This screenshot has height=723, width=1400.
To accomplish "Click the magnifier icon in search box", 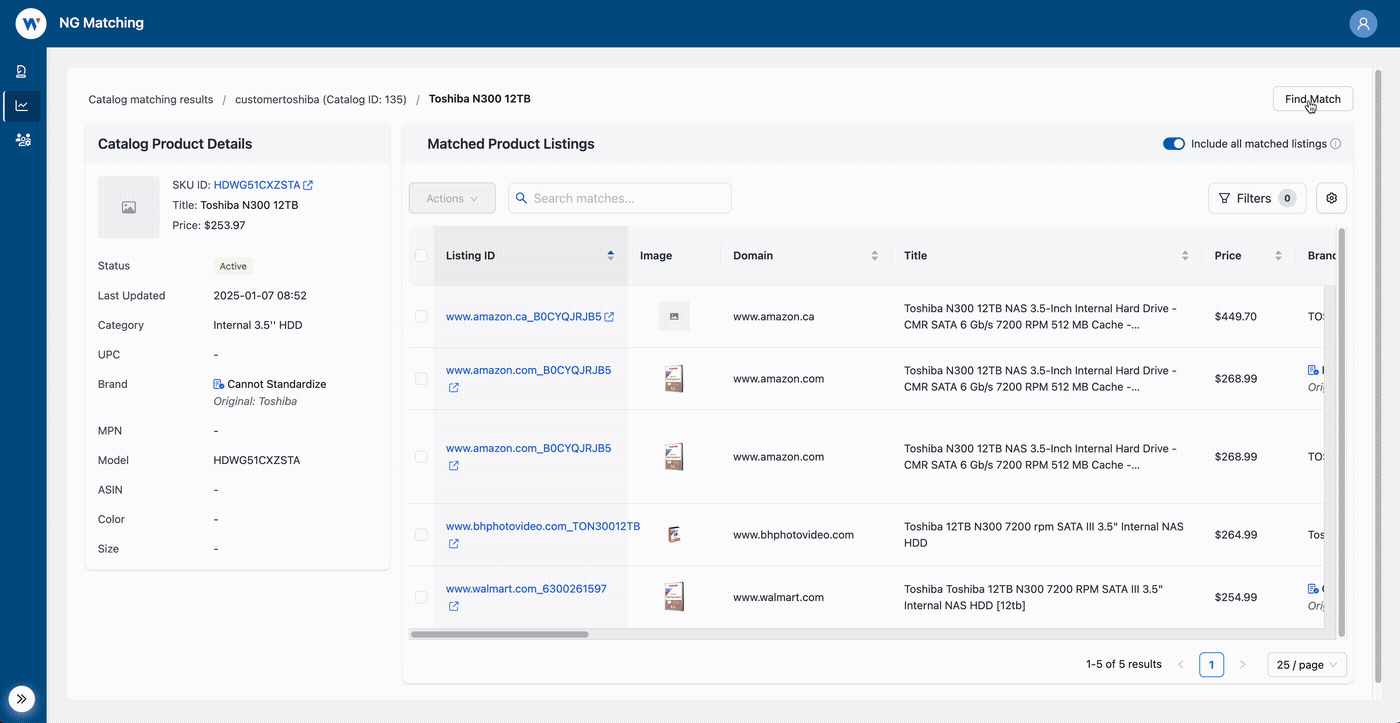I will pyautogui.click(x=521, y=198).
